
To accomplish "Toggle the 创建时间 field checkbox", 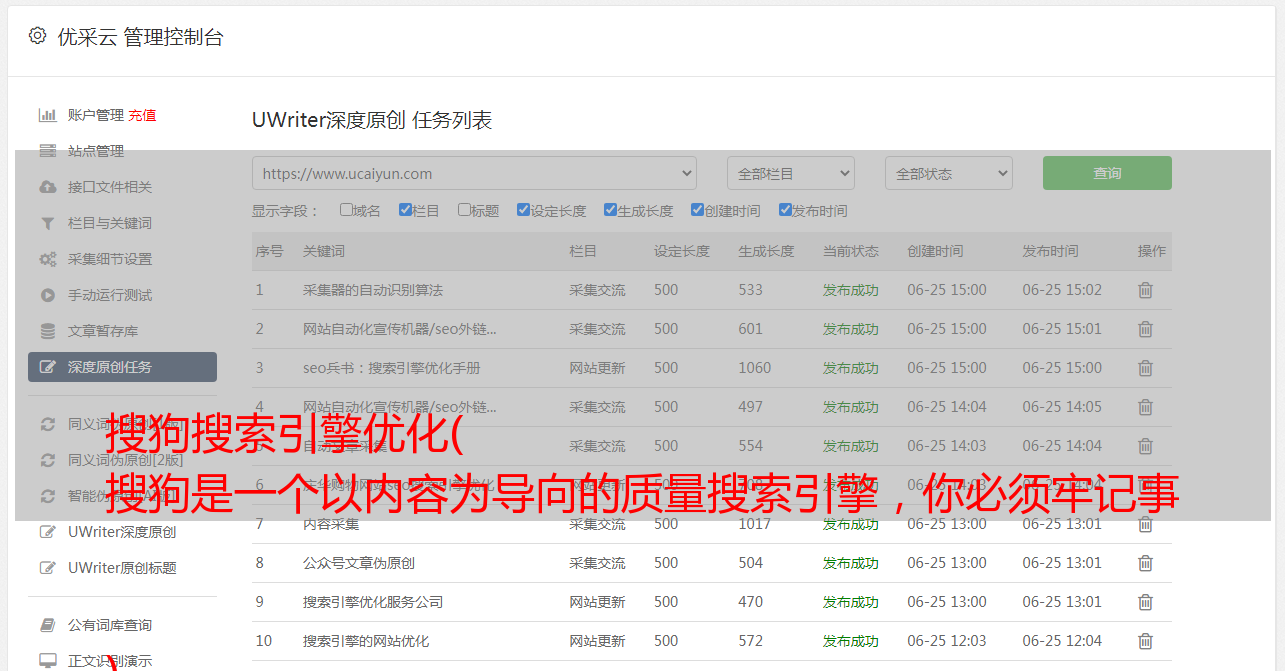I will click(x=697, y=210).
